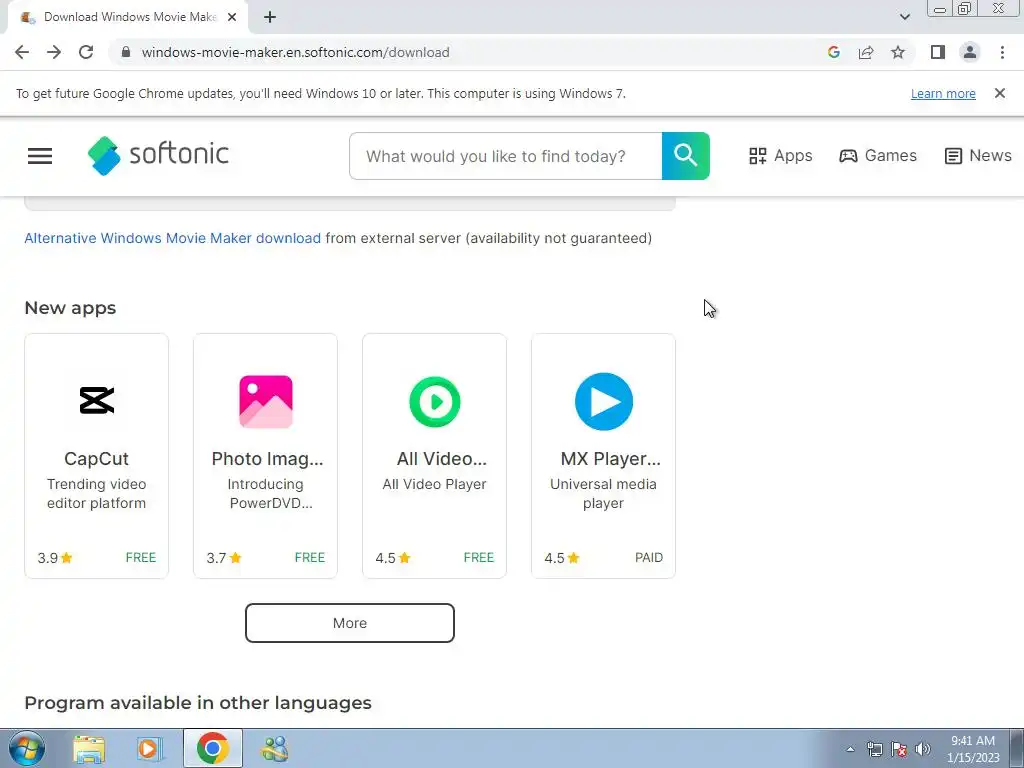Open the Apps menu
The width and height of the screenshot is (1024, 768).
(x=780, y=155)
